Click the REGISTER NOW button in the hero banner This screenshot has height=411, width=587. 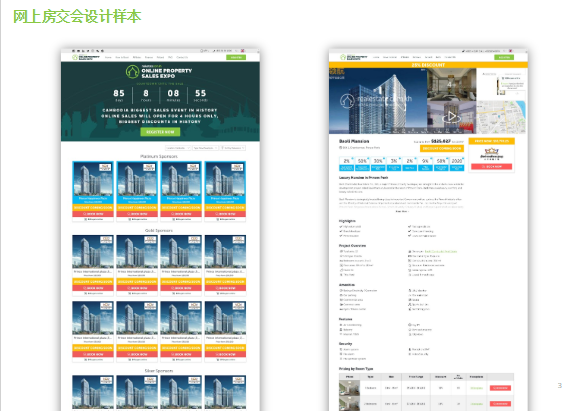160,132
